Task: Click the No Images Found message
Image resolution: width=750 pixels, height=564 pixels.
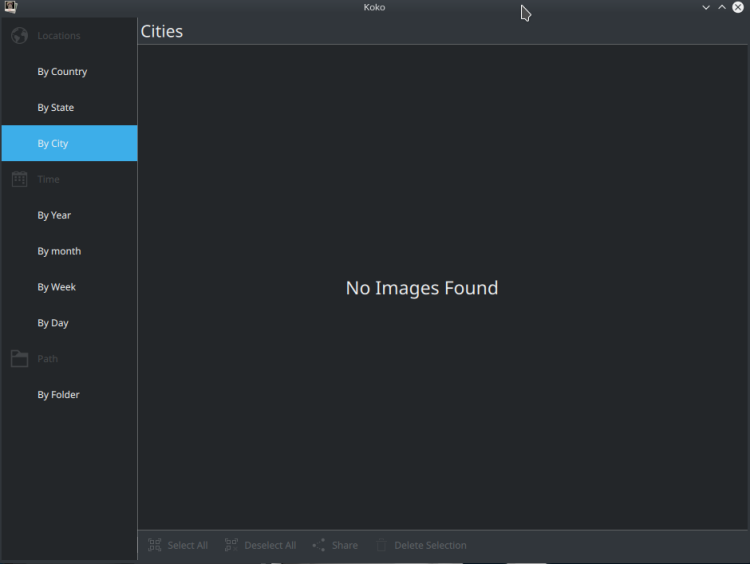Action: (422, 288)
